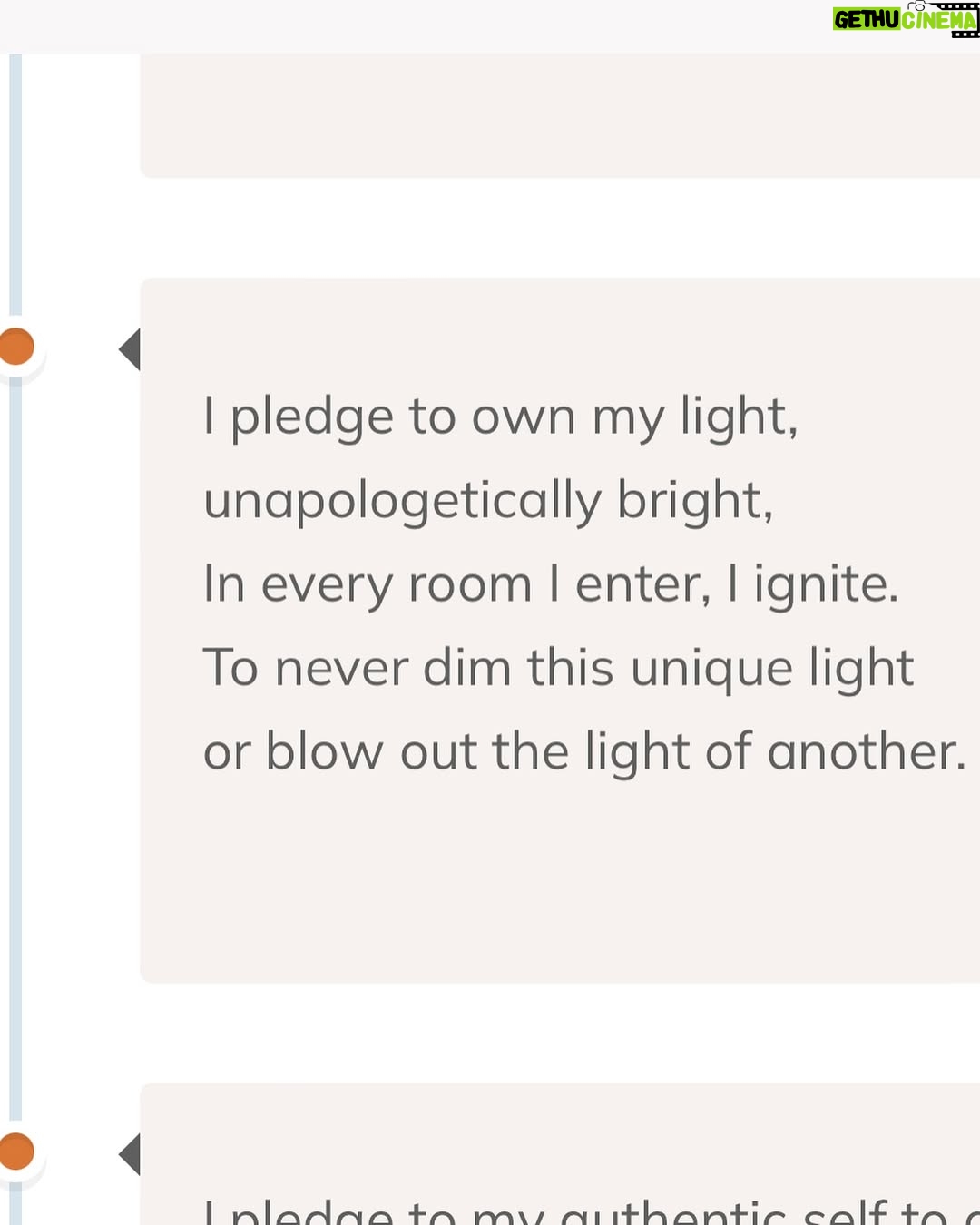
Task: Click the word "ignite." in the pledge
Action: pos(826,585)
